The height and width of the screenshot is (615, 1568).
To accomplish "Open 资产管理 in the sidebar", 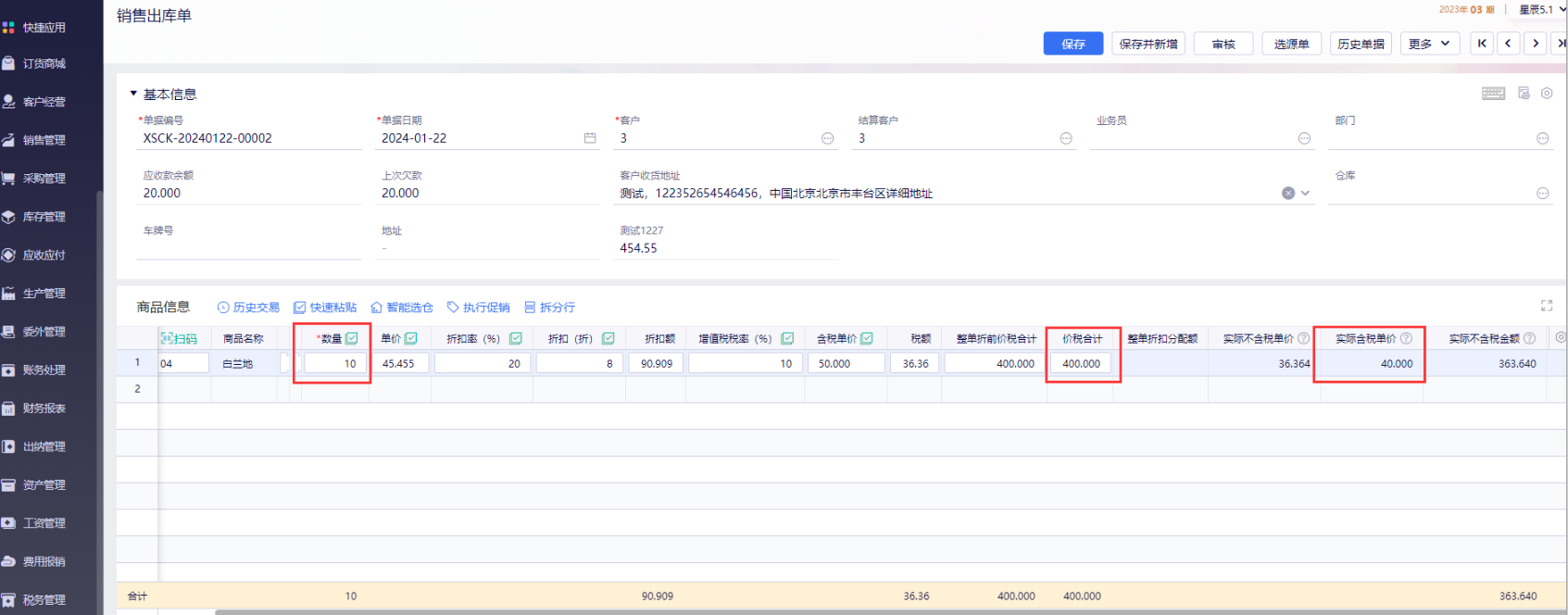I will tap(44, 485).
